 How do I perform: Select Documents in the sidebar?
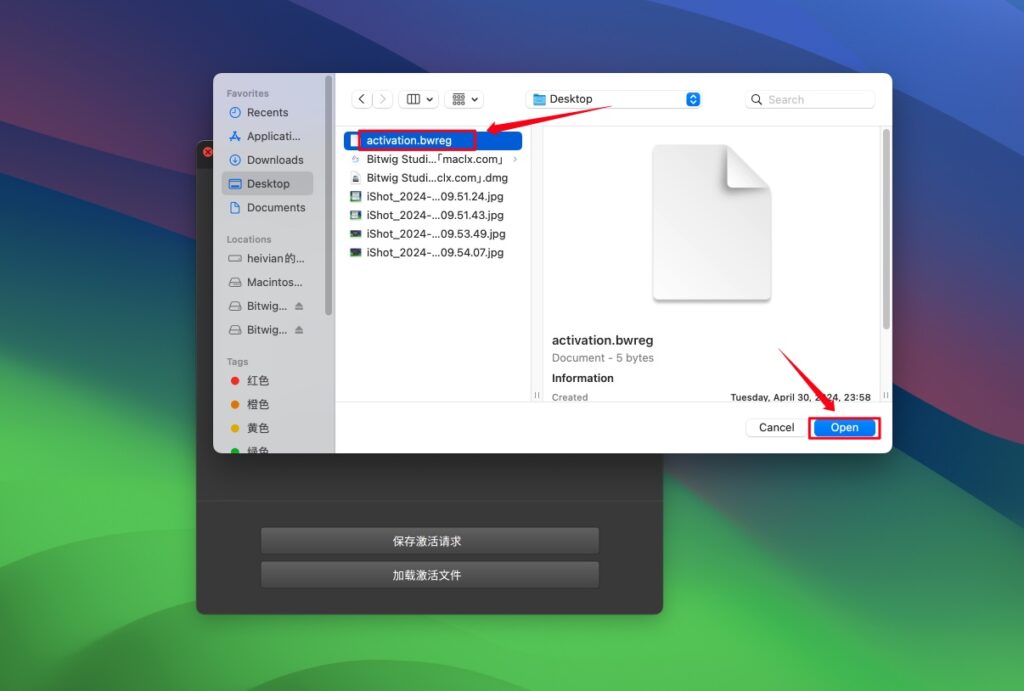point(276,208)
